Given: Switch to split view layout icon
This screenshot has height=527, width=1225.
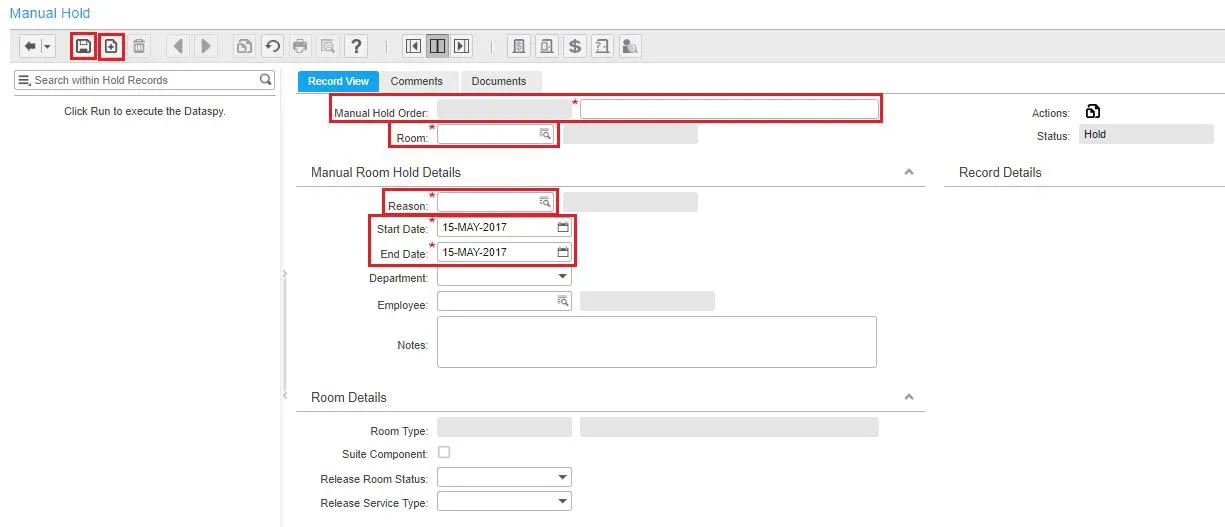Looking at the screenshot, I should (x=437, y=46).
